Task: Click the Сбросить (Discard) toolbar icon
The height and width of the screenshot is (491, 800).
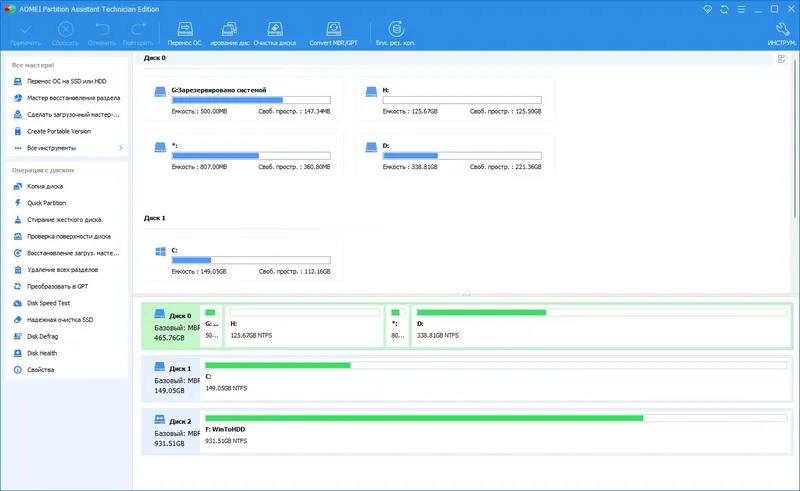Action: click(x=65, y=34)
